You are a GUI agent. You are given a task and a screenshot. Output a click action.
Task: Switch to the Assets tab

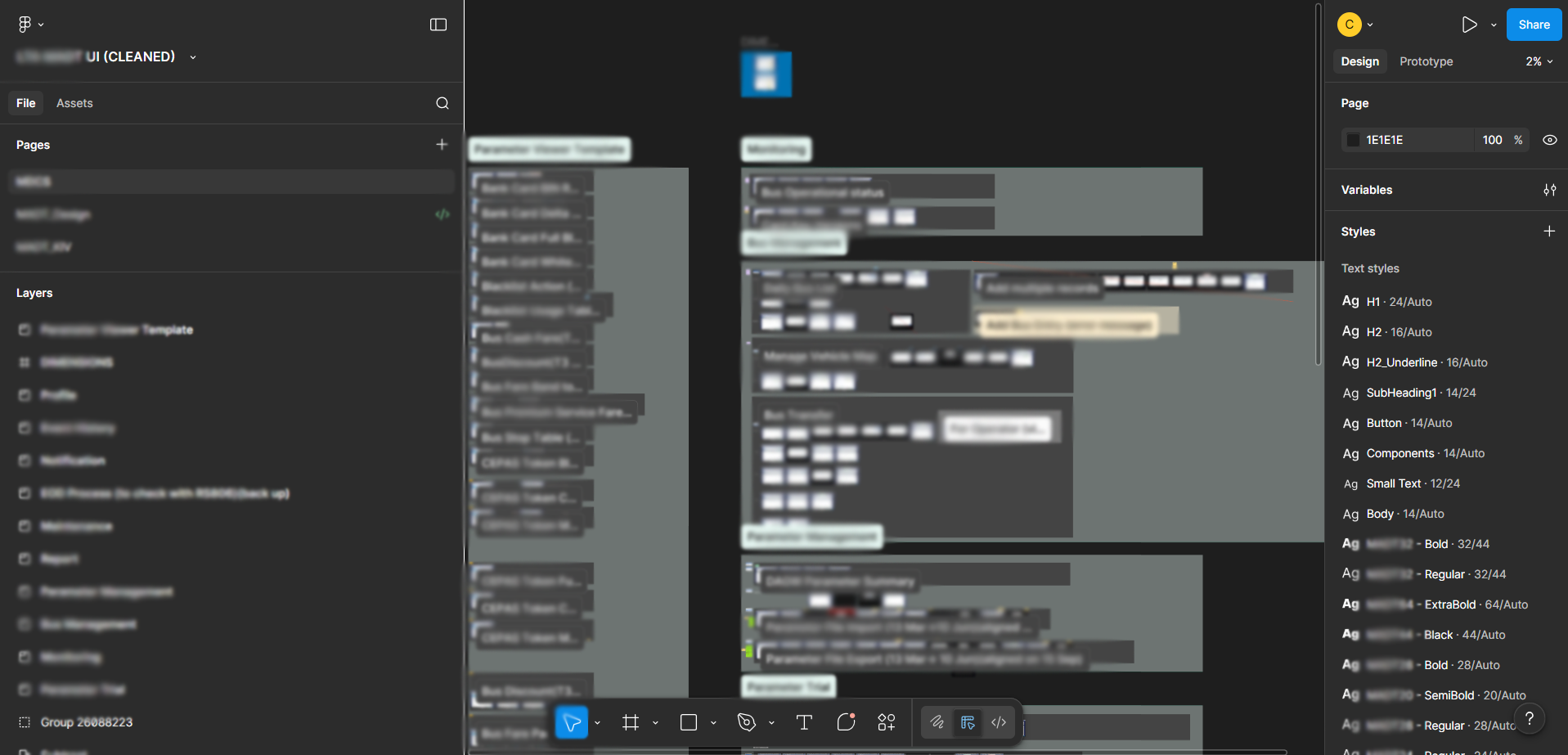(74, 103)
